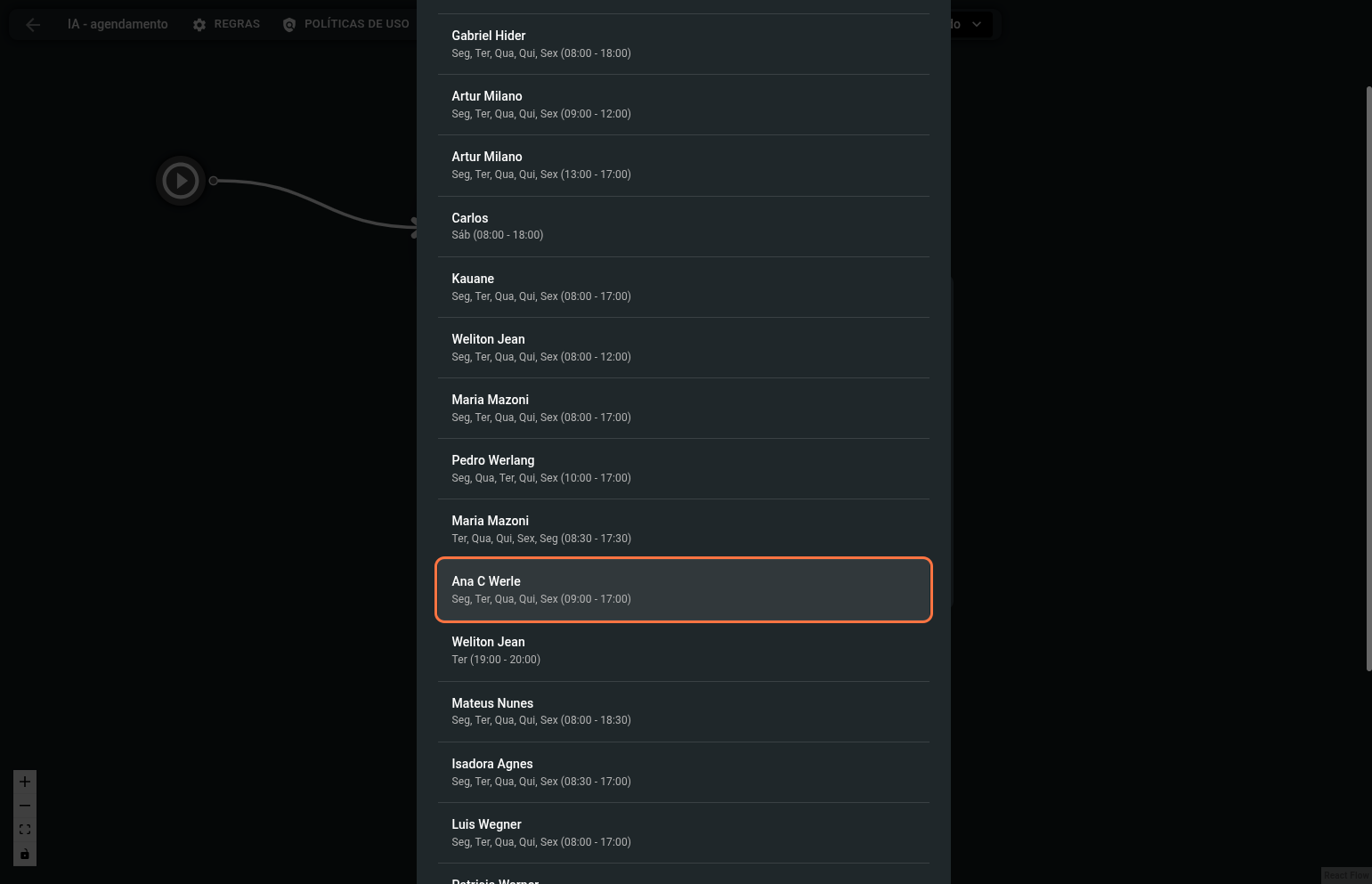1372x884 pixels.
Task: Click the flow start play node
Action: [x=181, y=181]
